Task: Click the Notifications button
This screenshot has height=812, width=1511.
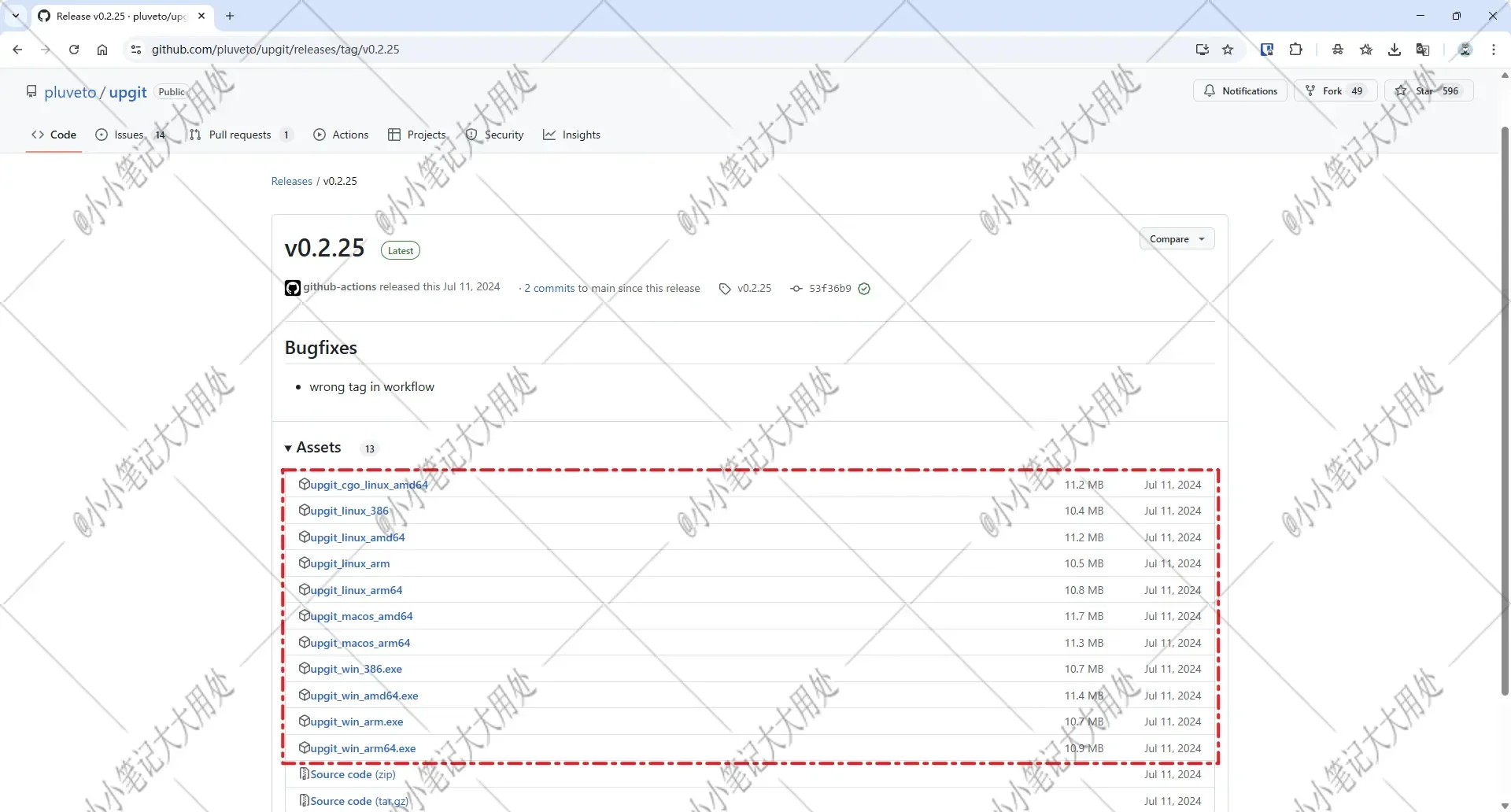Action: coord(1240,90)
